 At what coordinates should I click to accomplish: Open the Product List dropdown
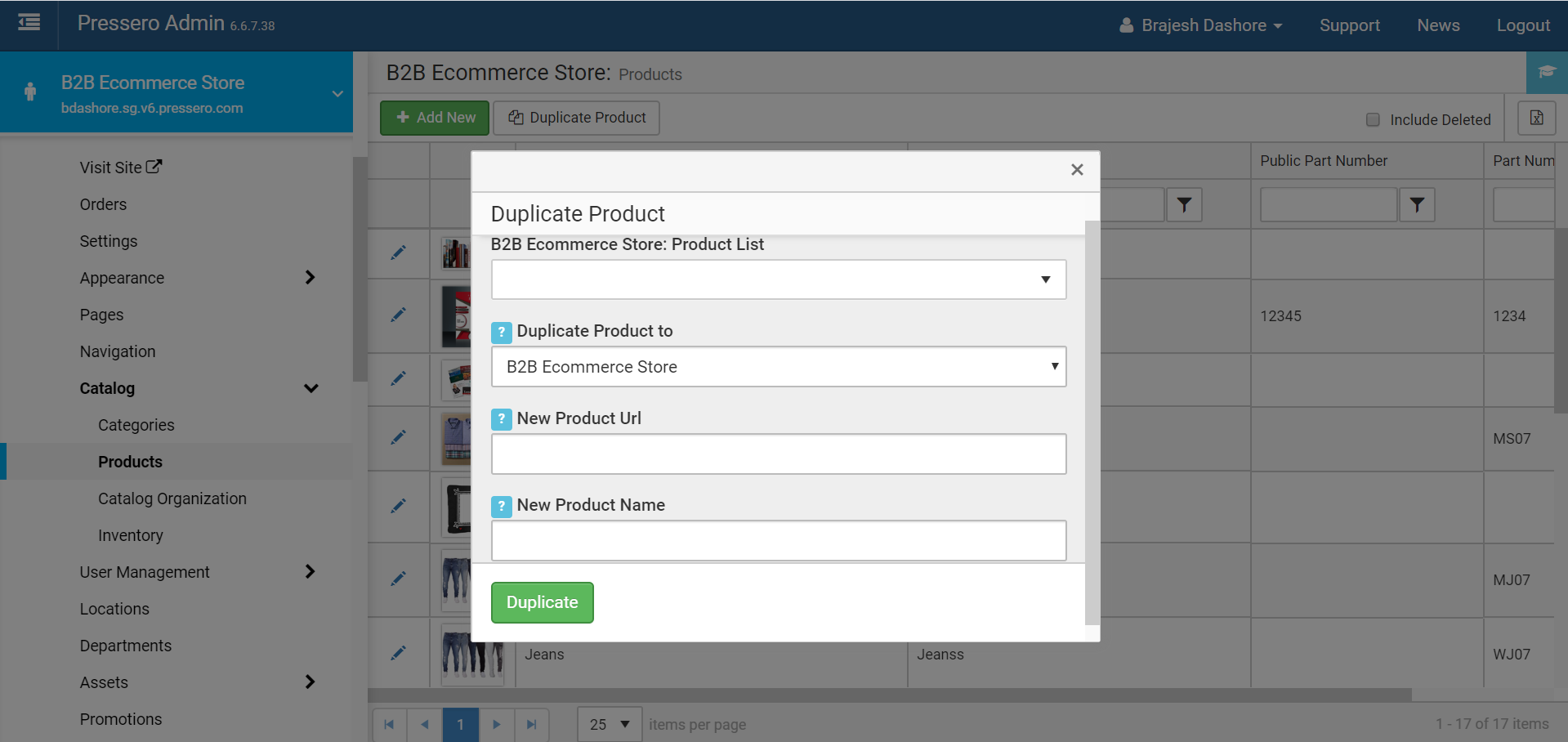[x=779, y=279]
